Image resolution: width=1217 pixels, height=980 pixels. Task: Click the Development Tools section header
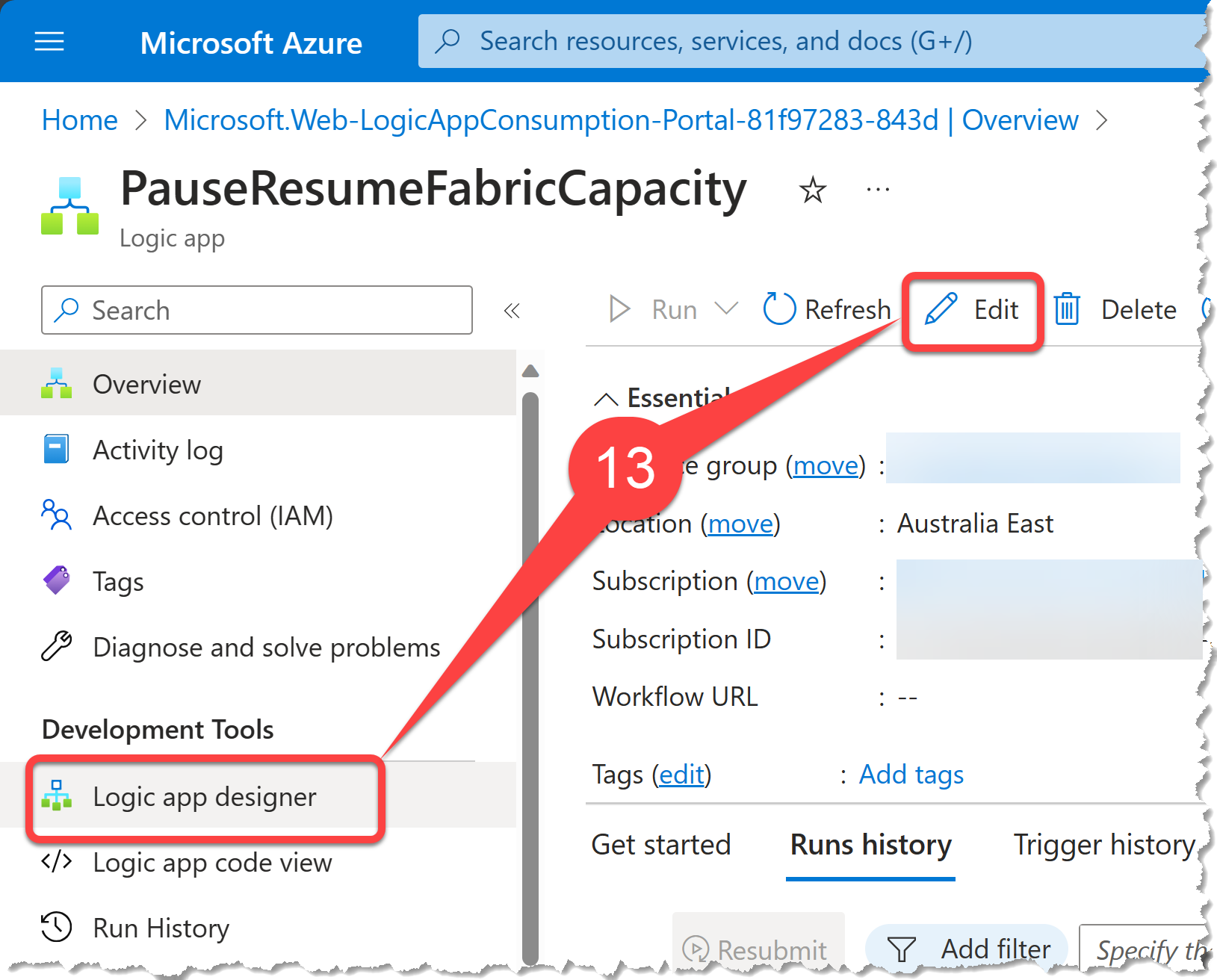click(158, 729)
